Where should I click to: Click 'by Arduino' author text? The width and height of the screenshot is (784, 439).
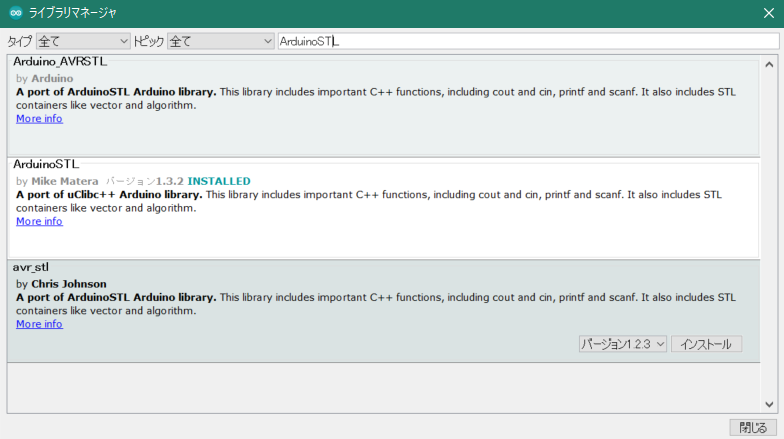tap(44, 78)
